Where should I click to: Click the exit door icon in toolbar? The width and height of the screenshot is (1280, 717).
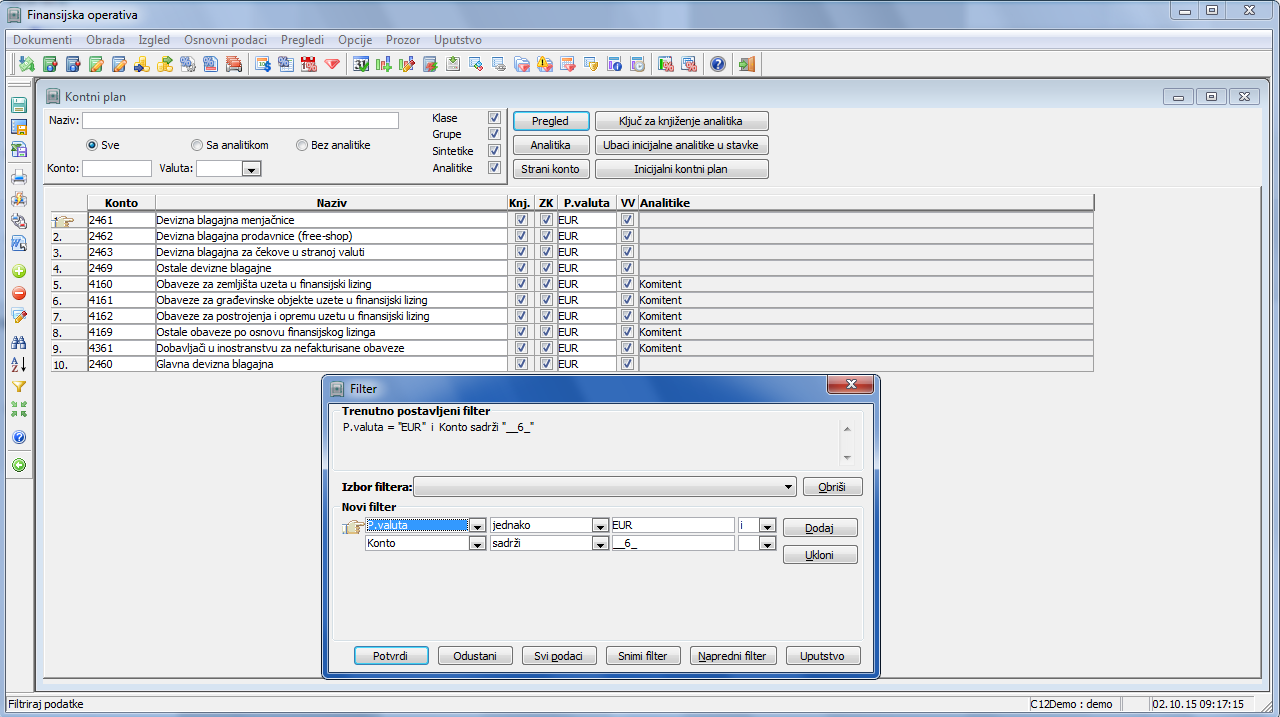pyautogui.click(x=746, y=65)
